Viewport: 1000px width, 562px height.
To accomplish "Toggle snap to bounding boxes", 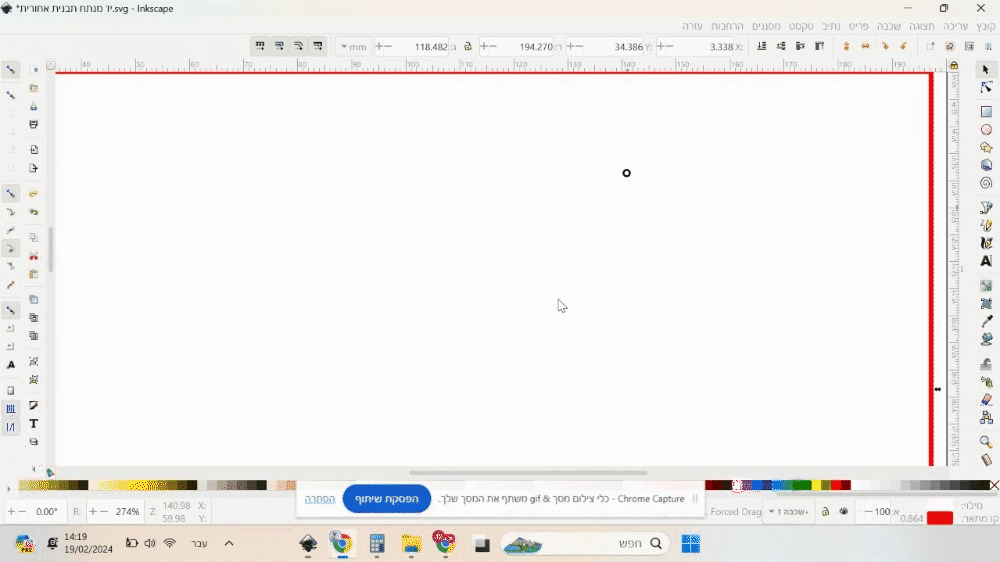I will tap(11, 95).
